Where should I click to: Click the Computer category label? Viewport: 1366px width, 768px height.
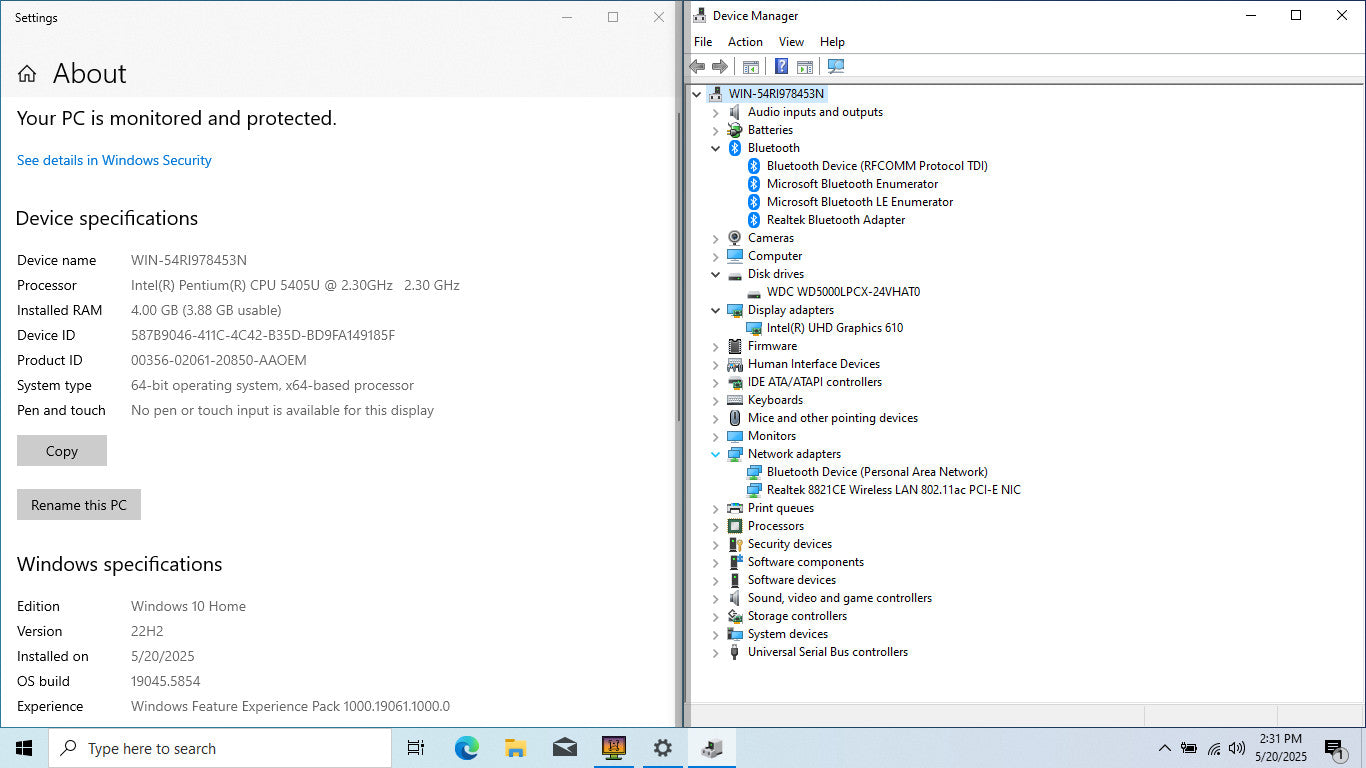[775, 256]
